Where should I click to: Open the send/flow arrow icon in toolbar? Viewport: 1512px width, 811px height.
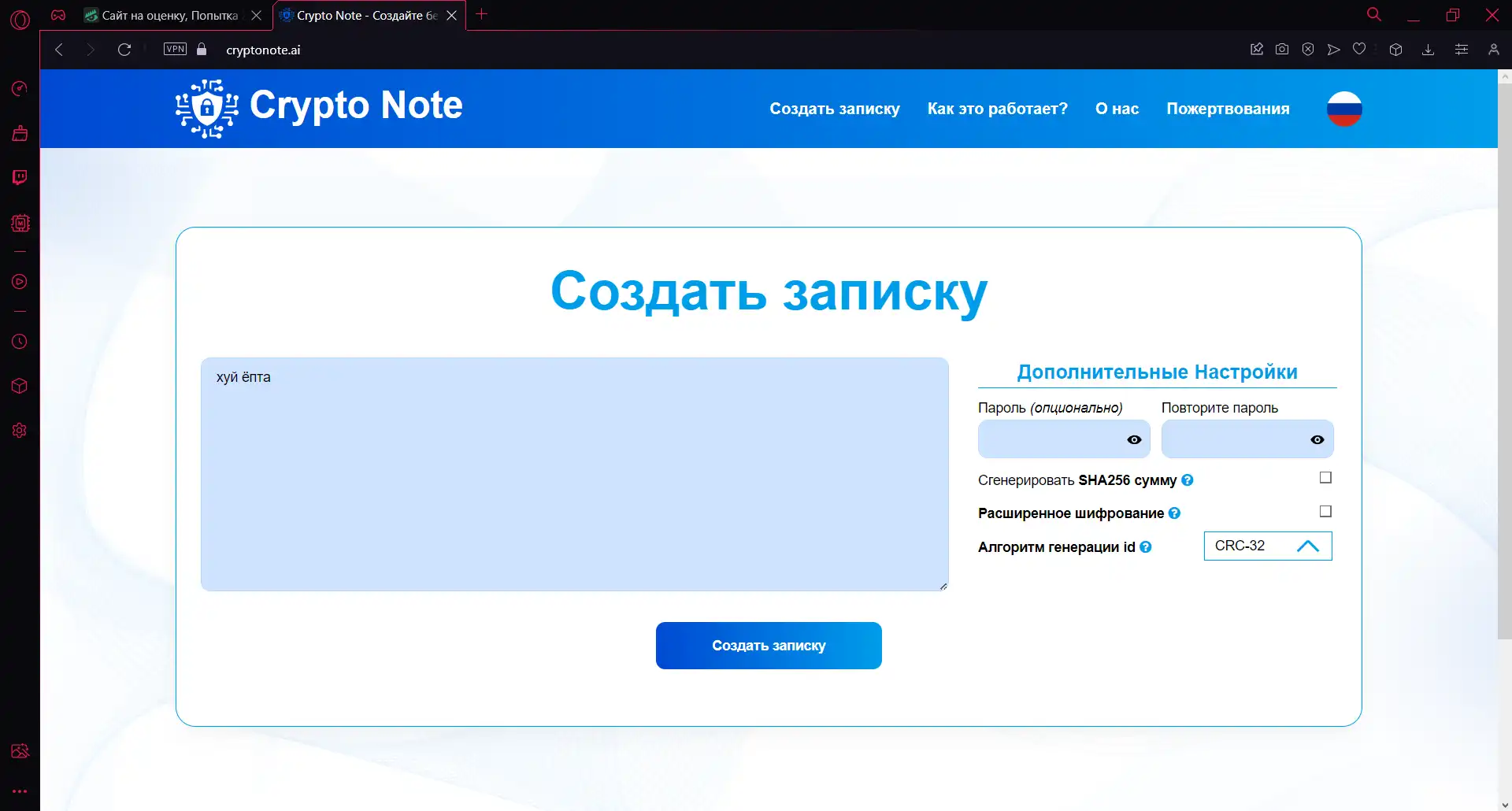pos(1333,49)
